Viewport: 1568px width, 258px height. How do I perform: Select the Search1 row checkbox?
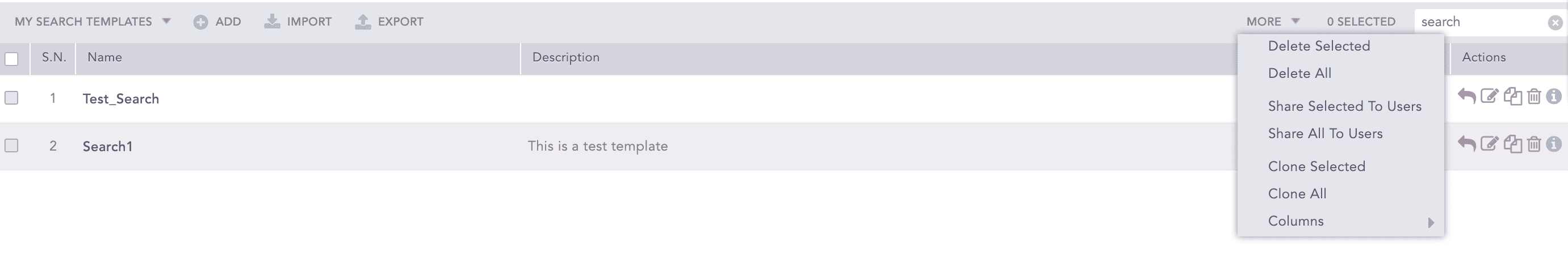[11, 145]
